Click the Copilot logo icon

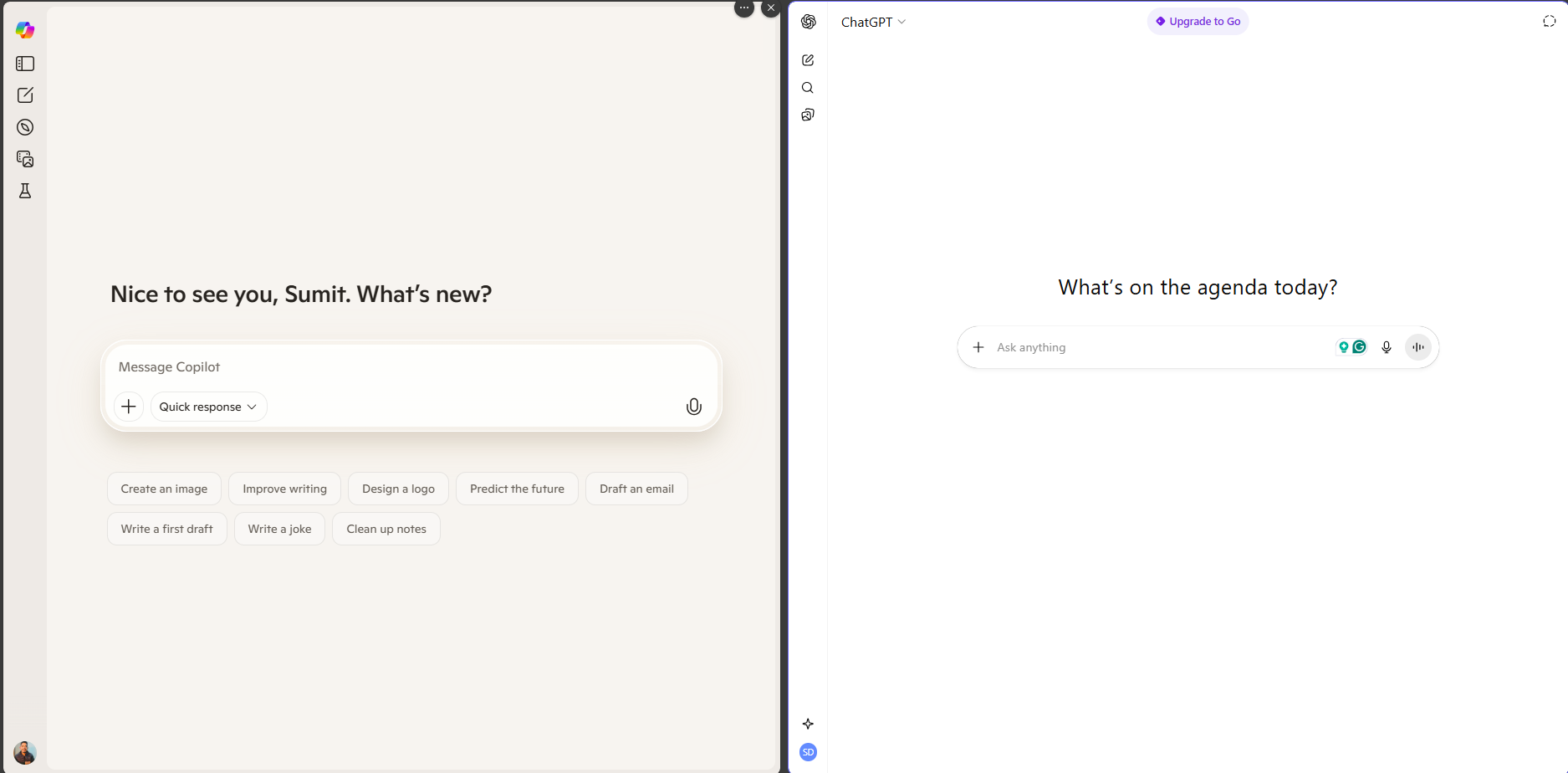25,30
